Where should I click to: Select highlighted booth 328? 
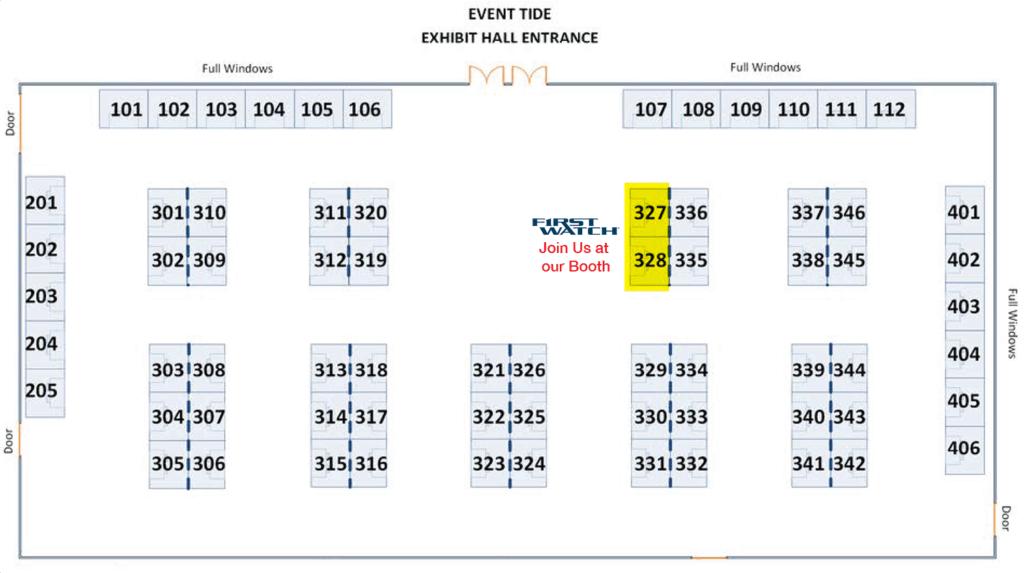(649, 260)
